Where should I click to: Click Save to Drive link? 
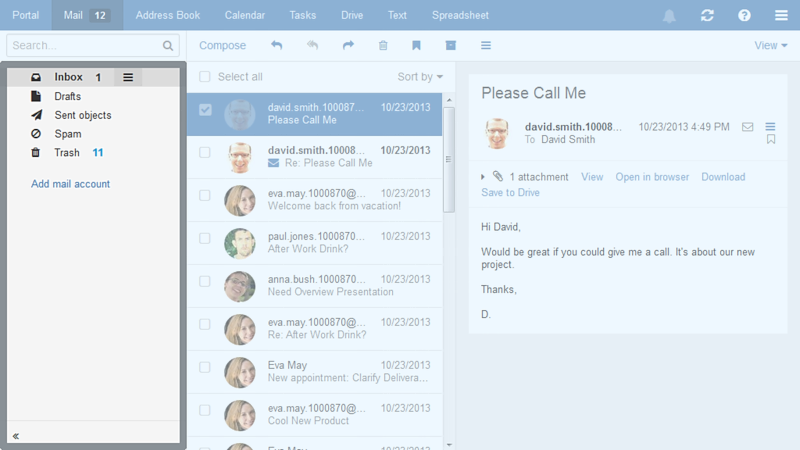510,192
